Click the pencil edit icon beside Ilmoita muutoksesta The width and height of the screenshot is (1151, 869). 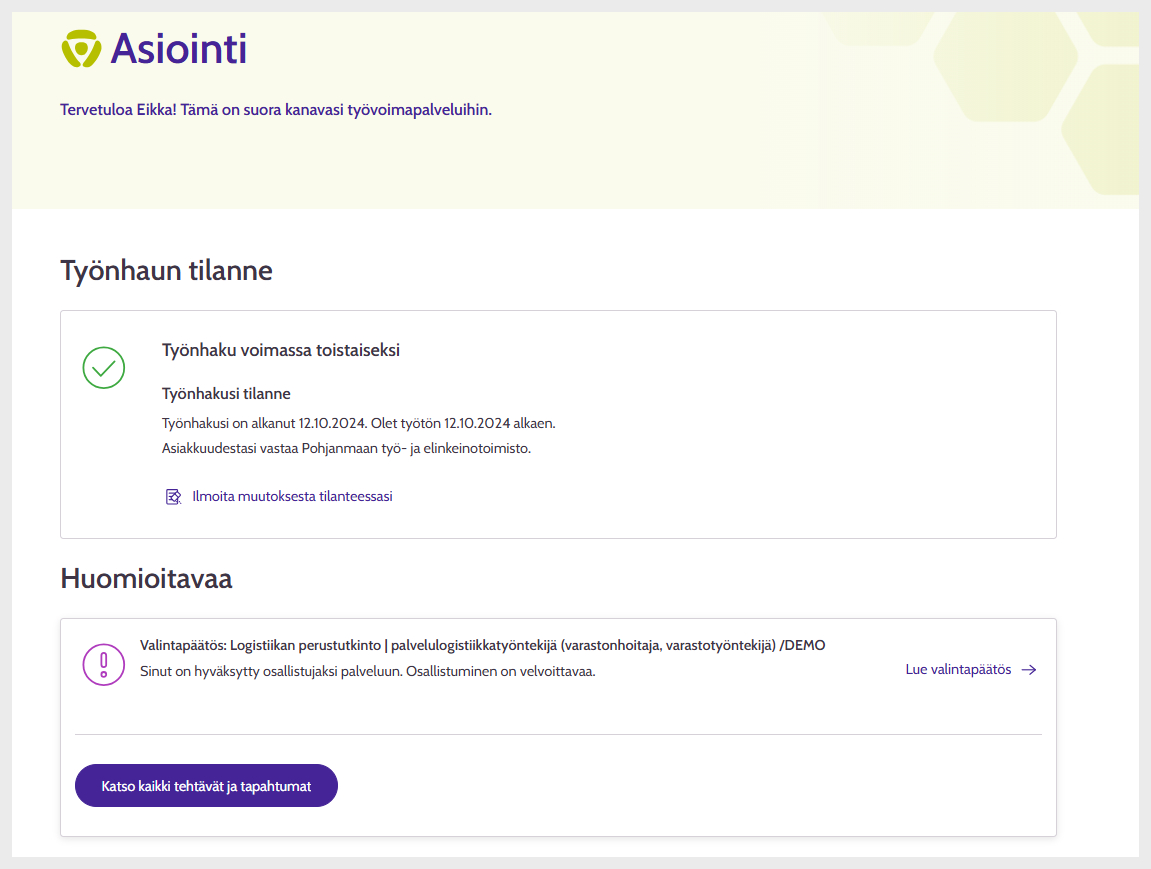(x=173, y=496)
